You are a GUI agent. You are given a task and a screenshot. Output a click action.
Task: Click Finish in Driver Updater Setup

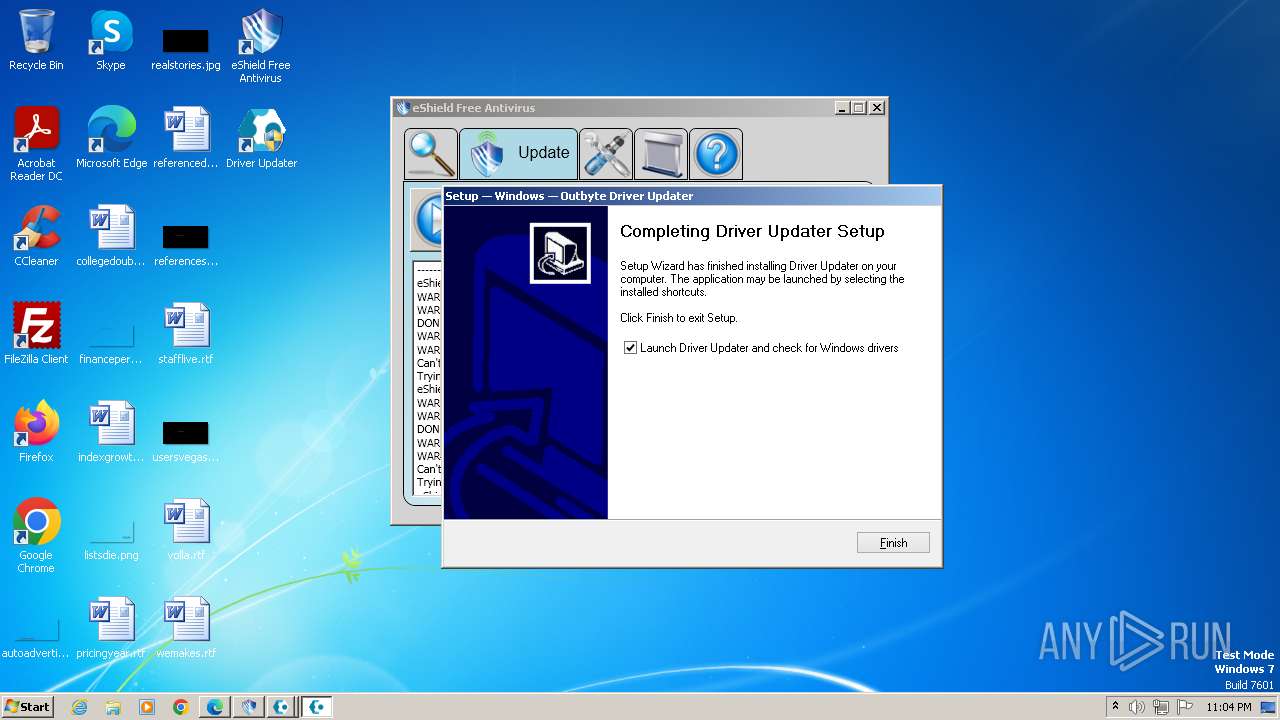coord(893,542)
